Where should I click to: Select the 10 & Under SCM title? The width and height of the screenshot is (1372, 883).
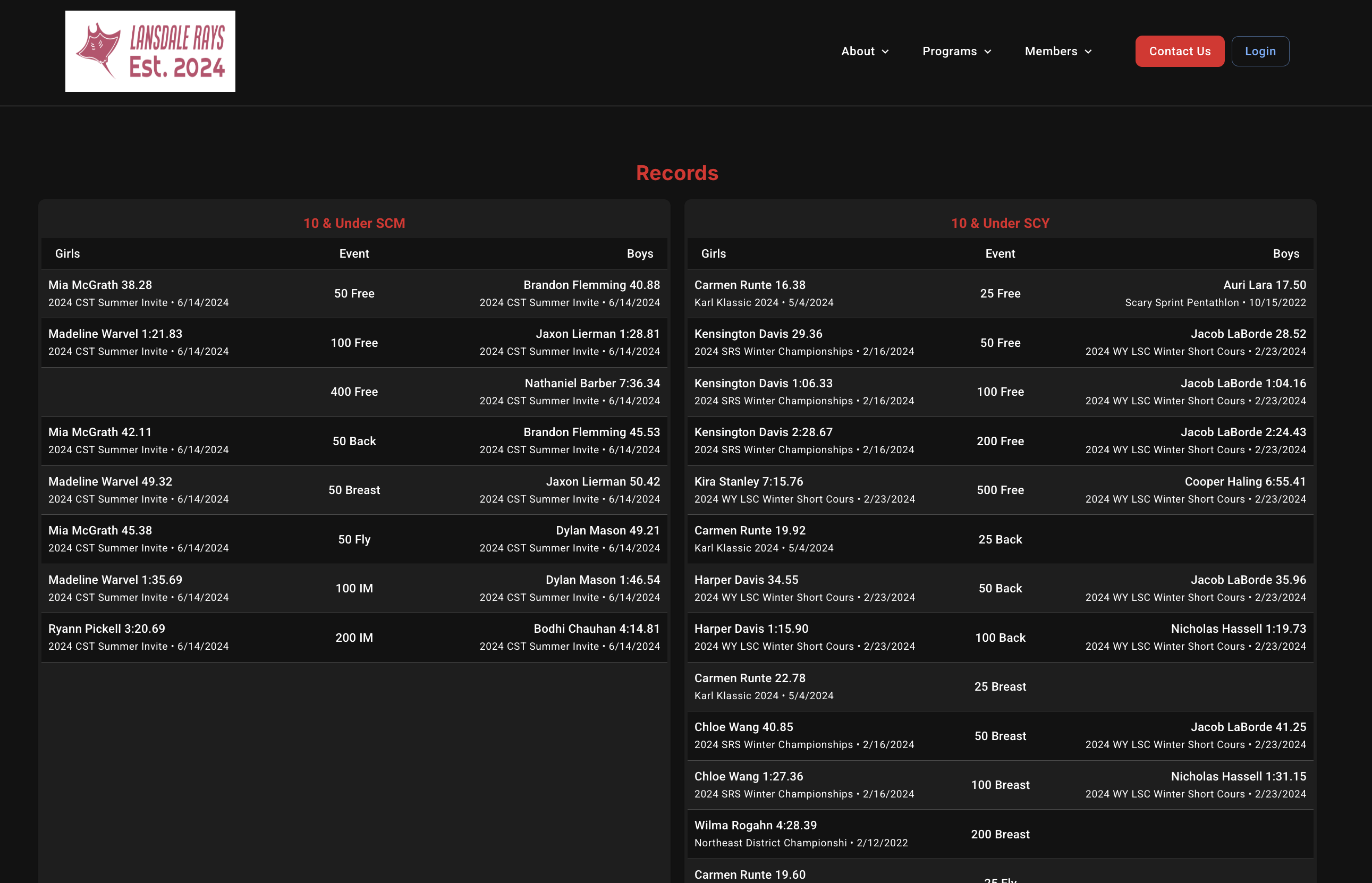pyautogui.click(x=354, y=224)
